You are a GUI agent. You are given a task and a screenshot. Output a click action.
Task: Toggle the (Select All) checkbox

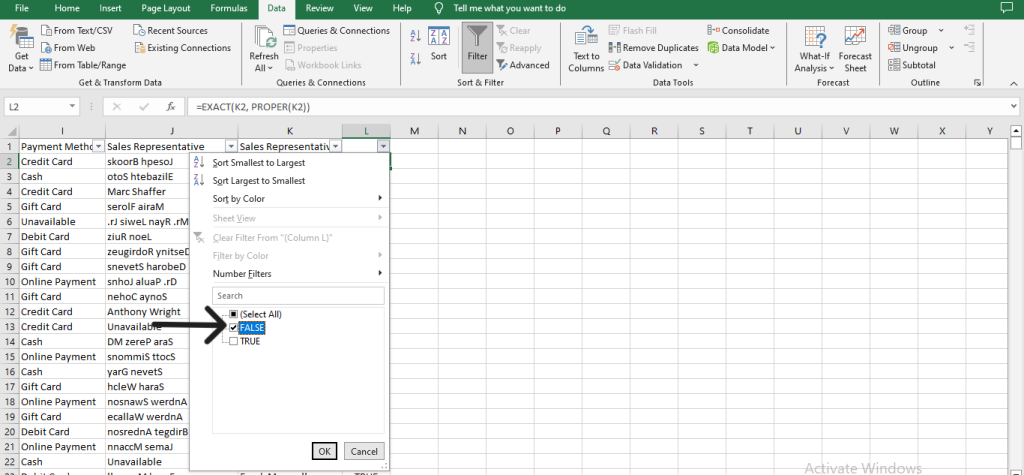(x=234, y=314)
